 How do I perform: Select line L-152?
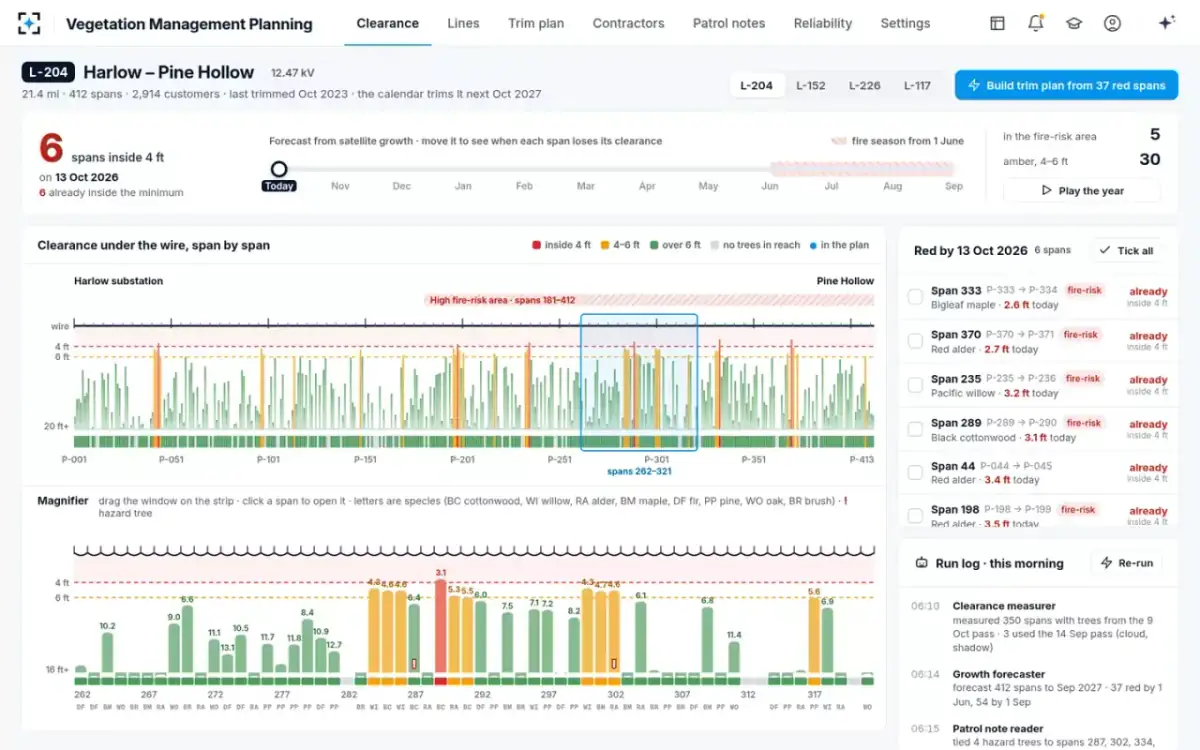[x=811, y=85]
